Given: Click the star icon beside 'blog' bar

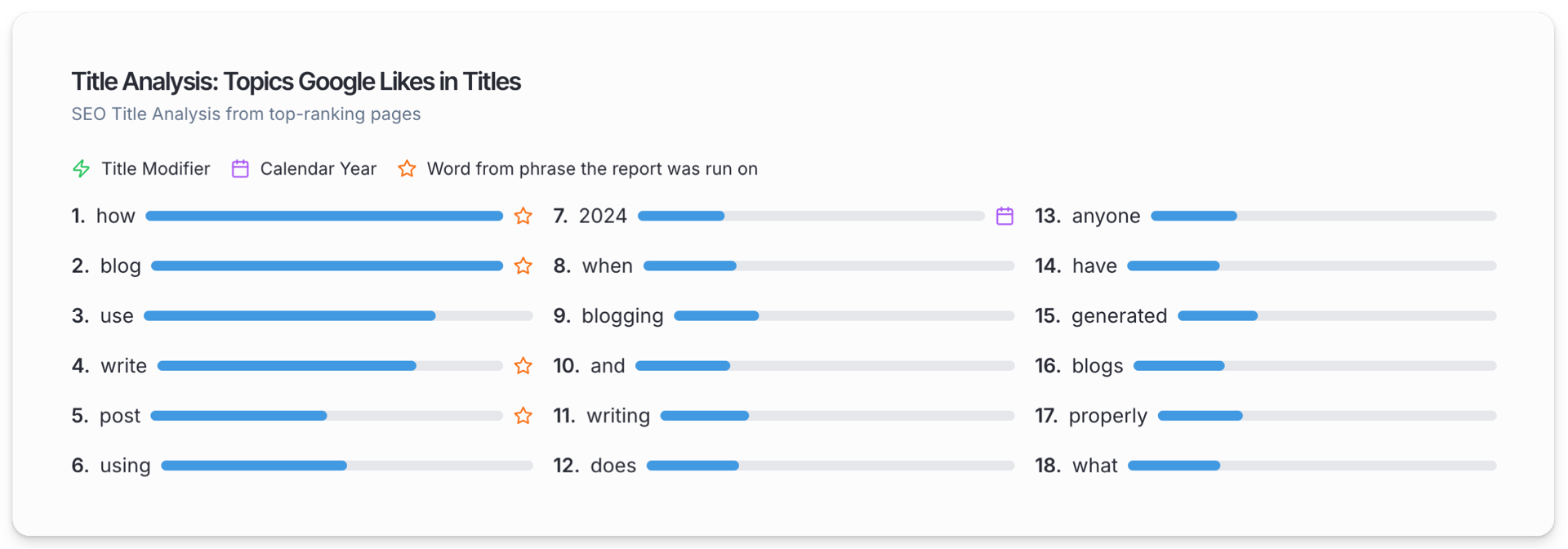Looking at the screenshot, I should point(523,266).
